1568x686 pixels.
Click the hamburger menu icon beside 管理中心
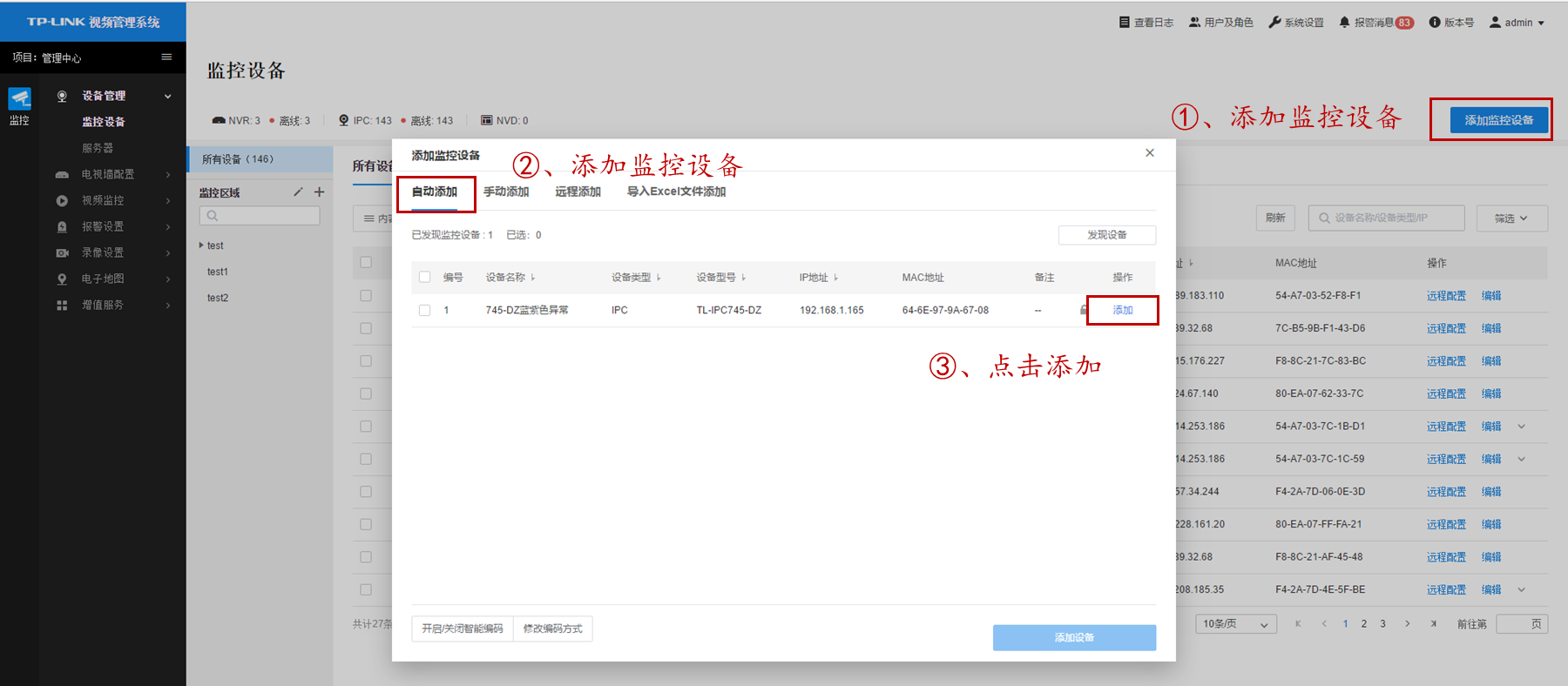click(x=166, y=57)
